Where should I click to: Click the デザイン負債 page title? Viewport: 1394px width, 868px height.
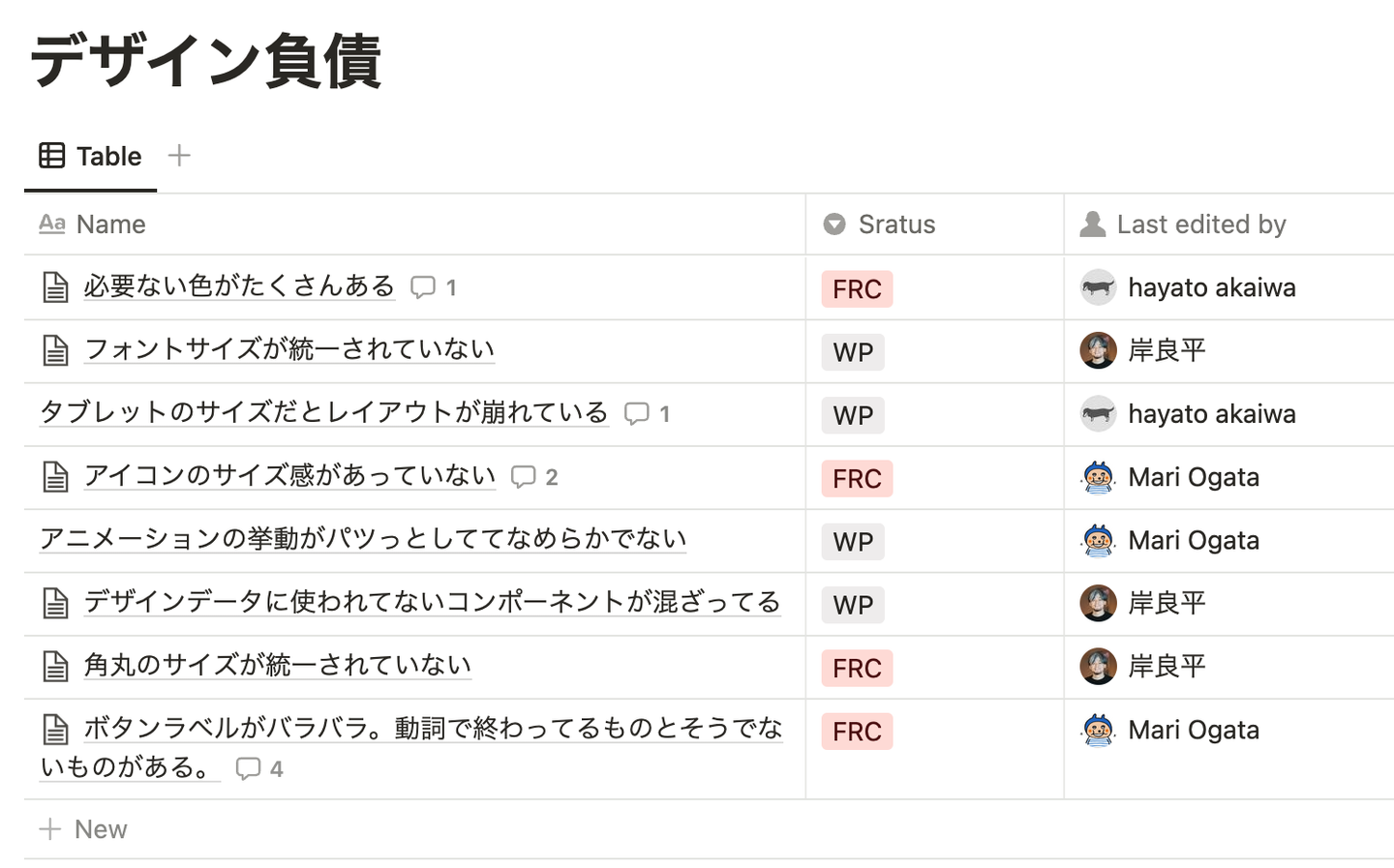[206, 62]
